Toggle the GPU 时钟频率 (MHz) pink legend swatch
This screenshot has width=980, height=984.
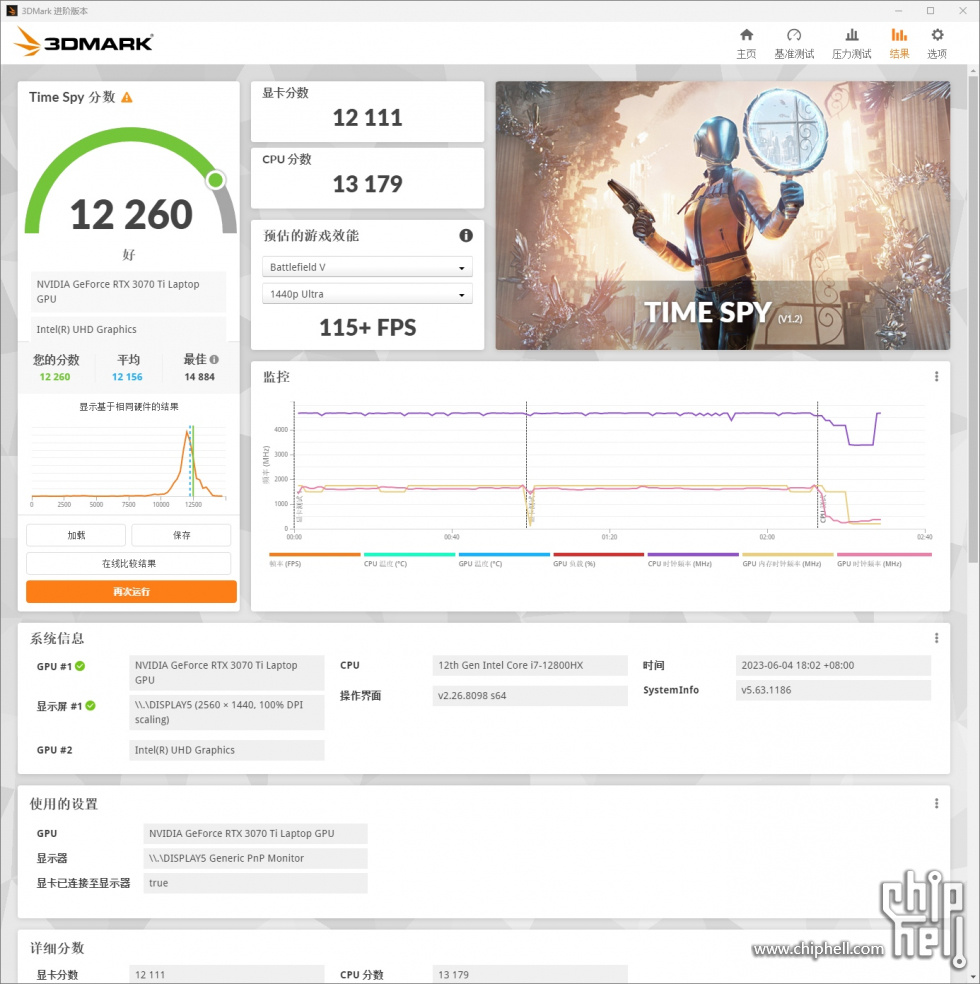[x=884, y=555]
